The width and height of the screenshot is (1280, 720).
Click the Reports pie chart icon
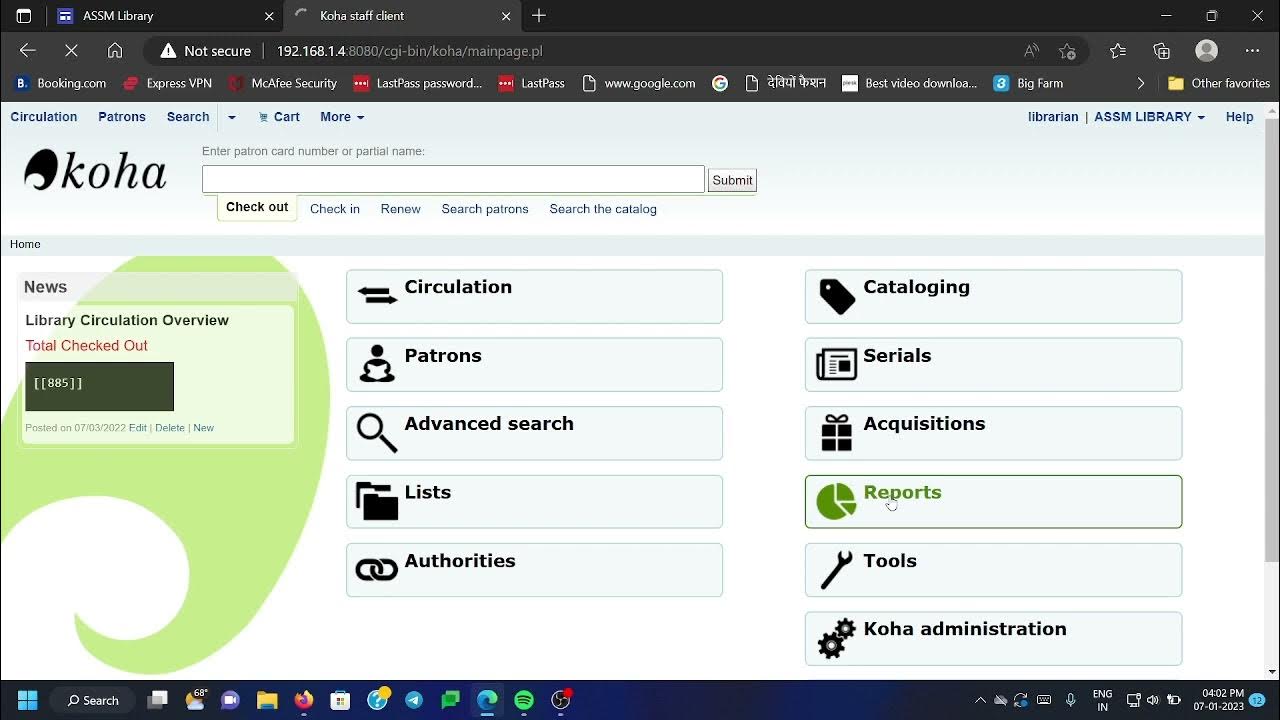(836, 501)
